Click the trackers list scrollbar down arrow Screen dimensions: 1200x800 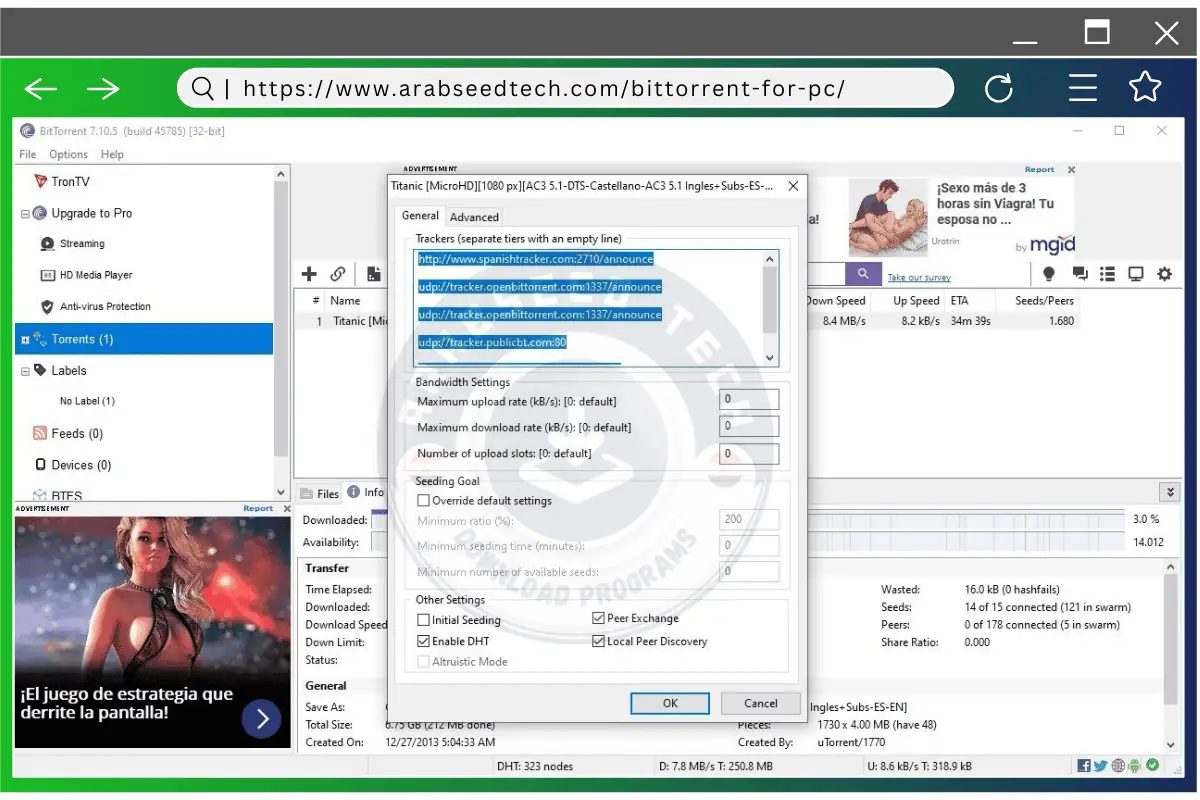point(770,358)
